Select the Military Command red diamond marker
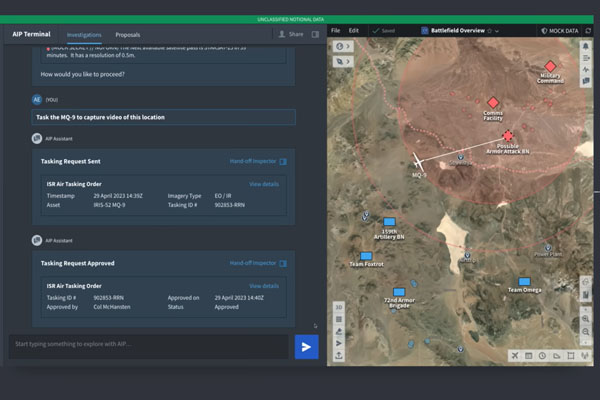This screenshot has width=600, height=400. click(550, 66)
